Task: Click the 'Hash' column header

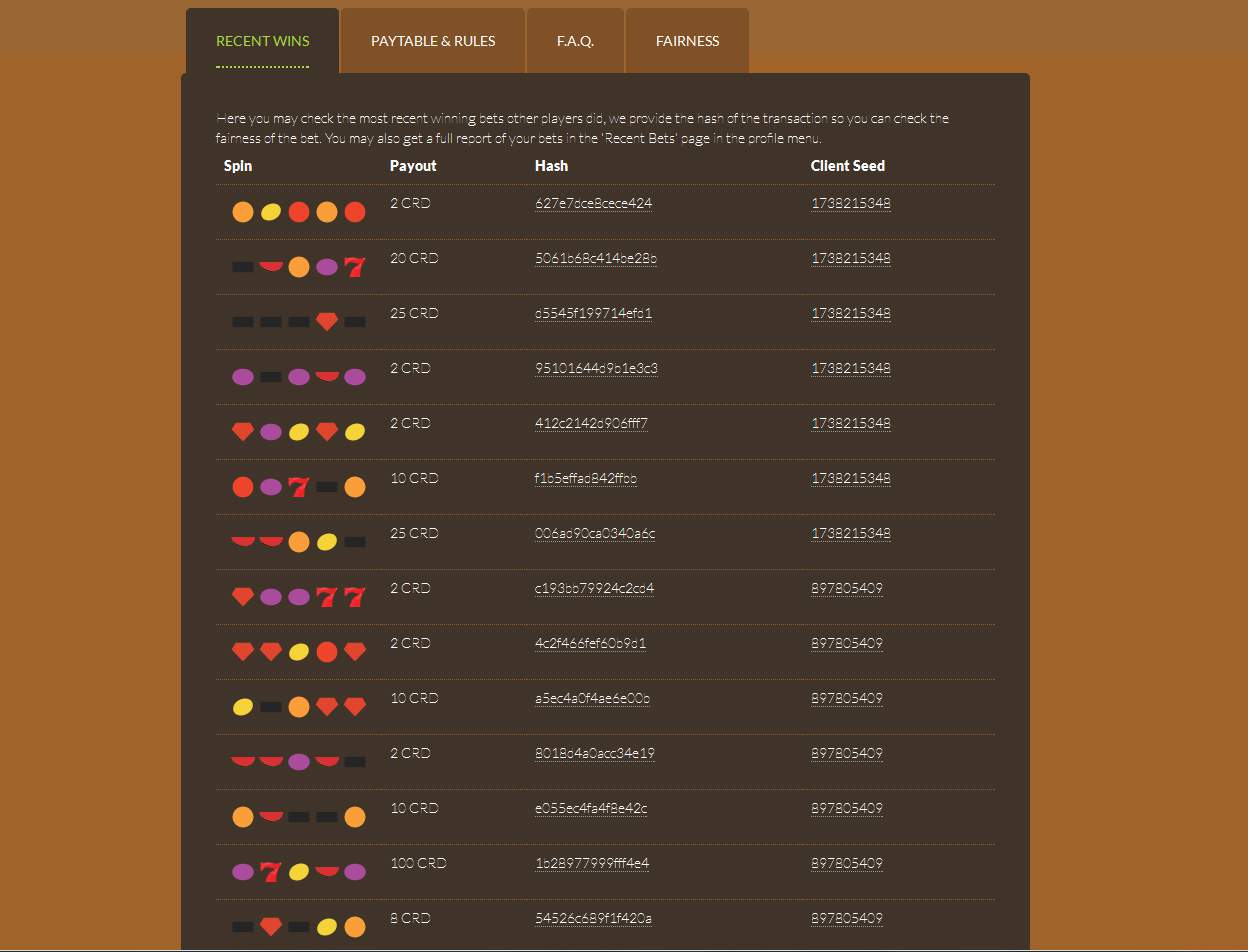Action: click(551, 166)
